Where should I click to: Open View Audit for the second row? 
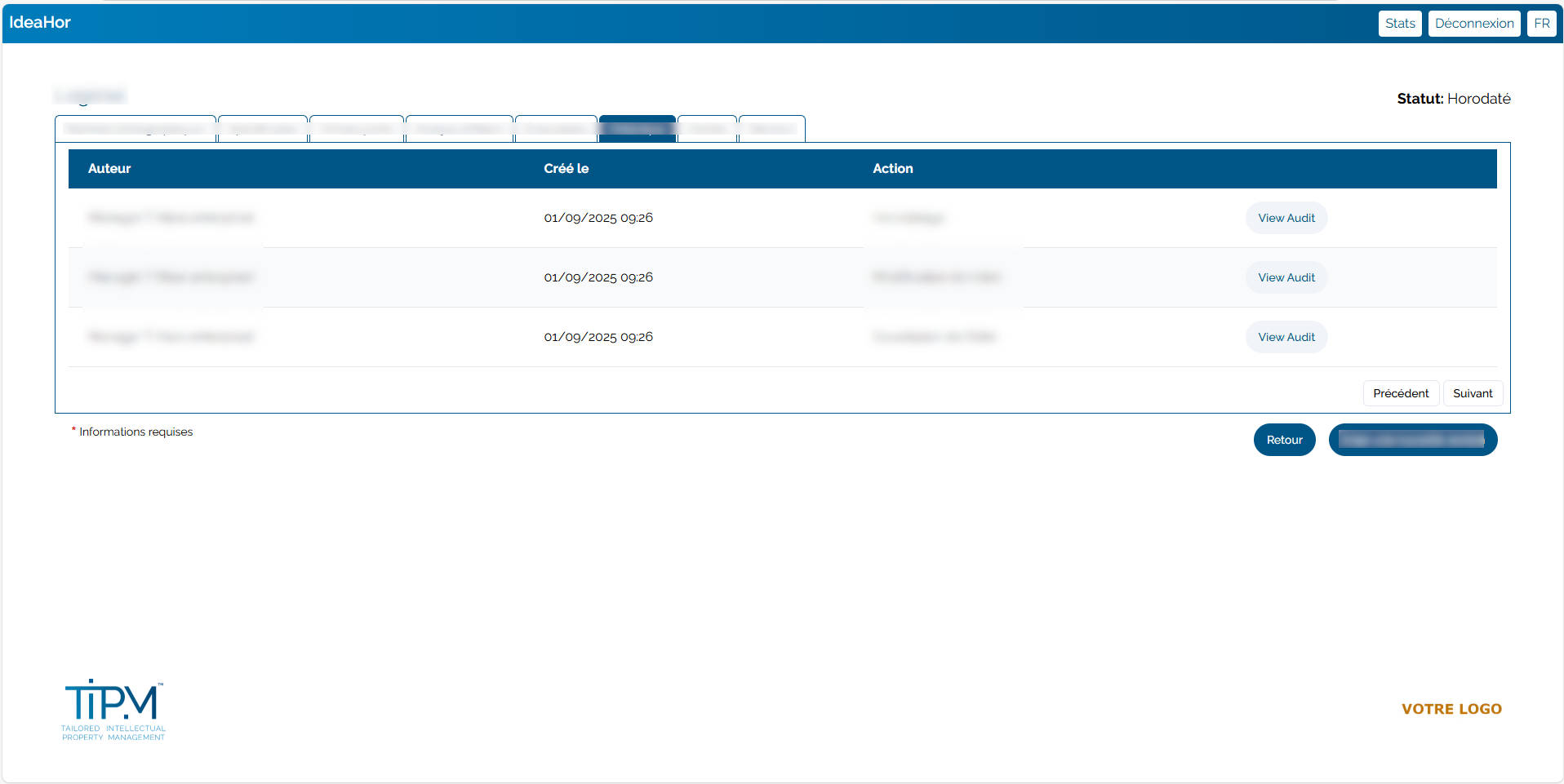pos(1286,277)
